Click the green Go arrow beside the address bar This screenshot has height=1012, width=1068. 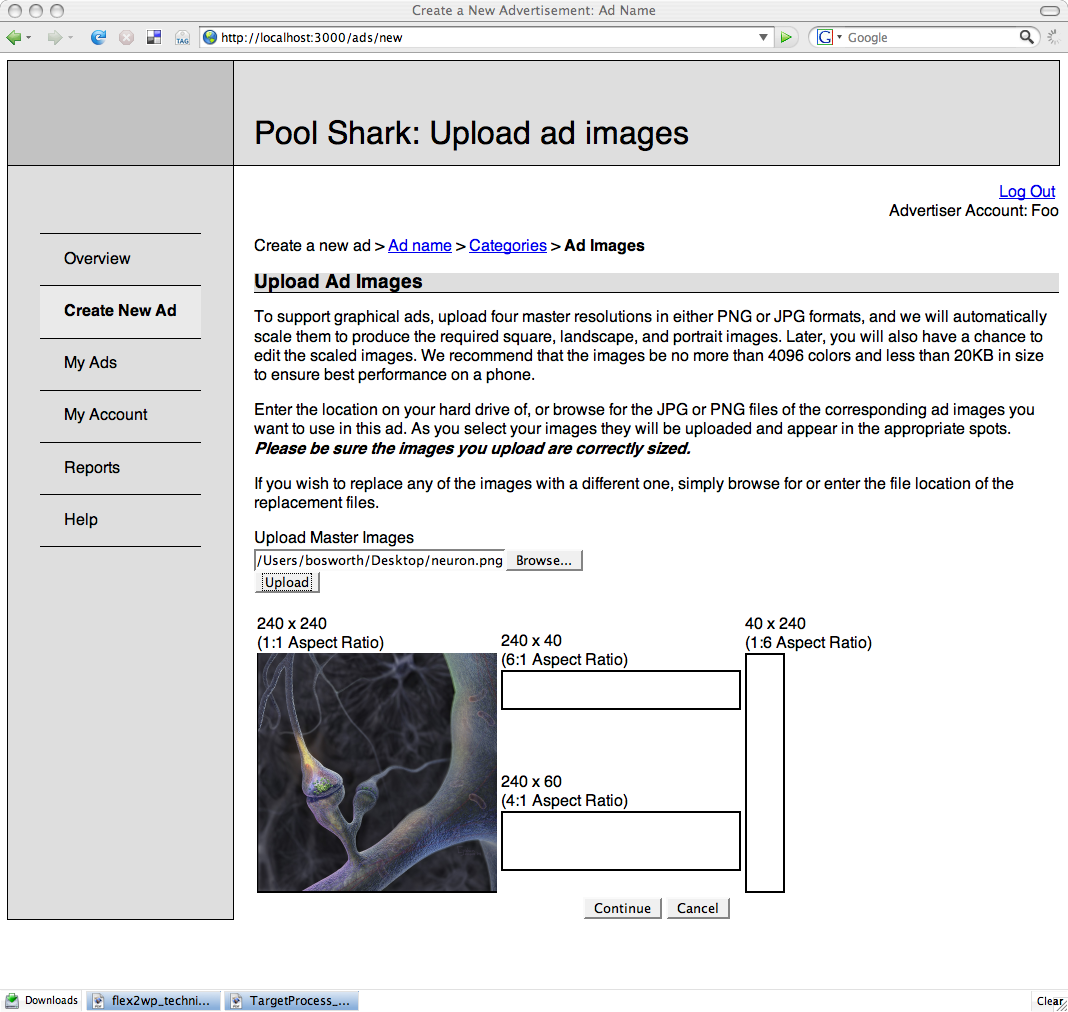(787, 37)
